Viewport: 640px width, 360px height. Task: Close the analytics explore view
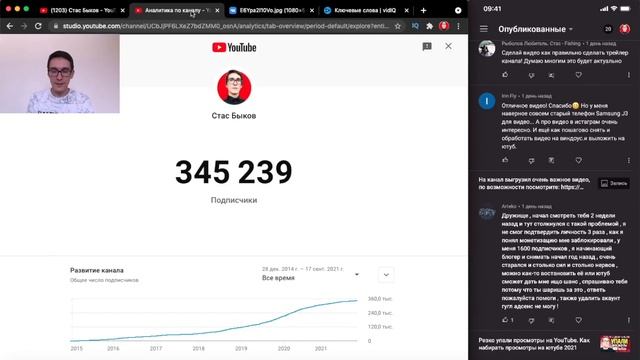pyautogui.click(x=448, y=46)
